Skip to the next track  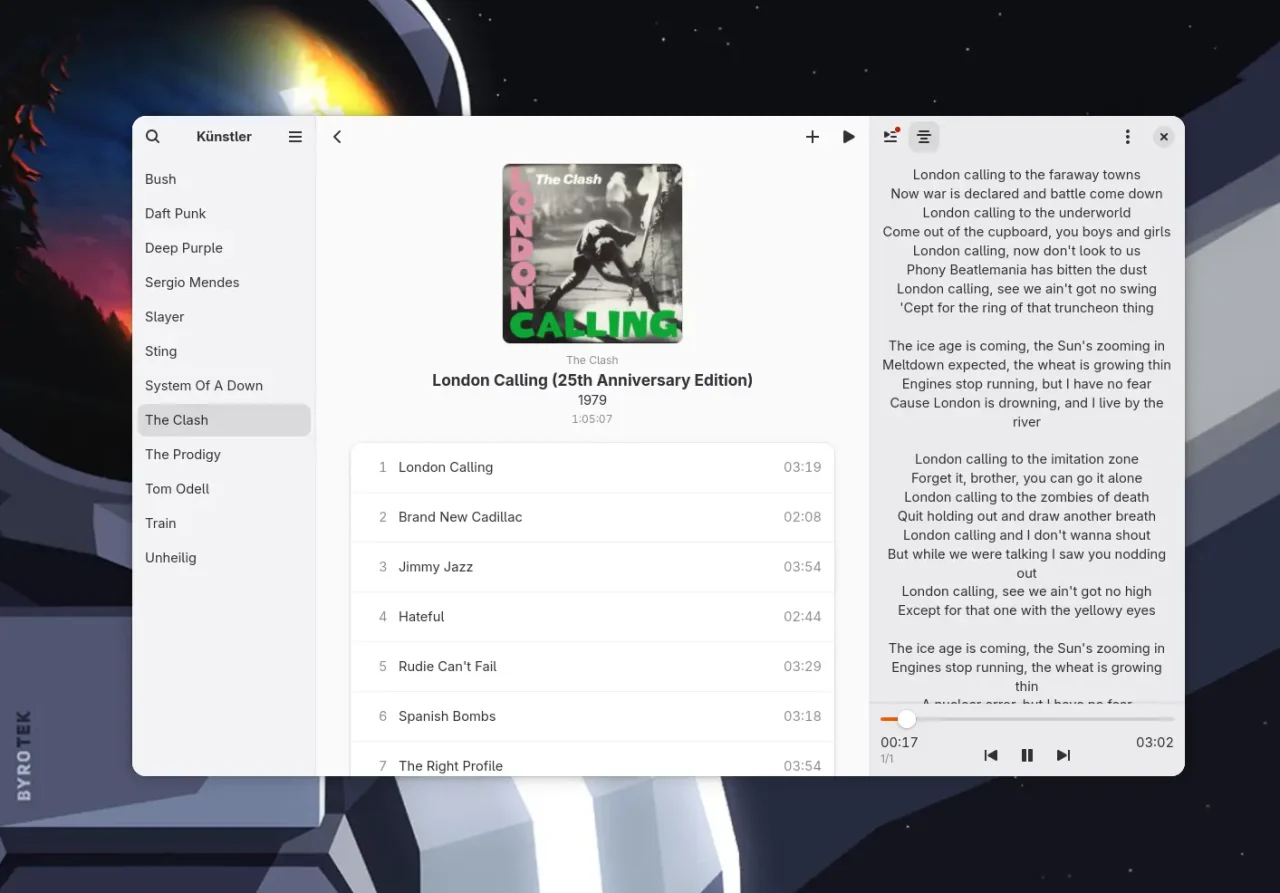[x=1063, y=755]
